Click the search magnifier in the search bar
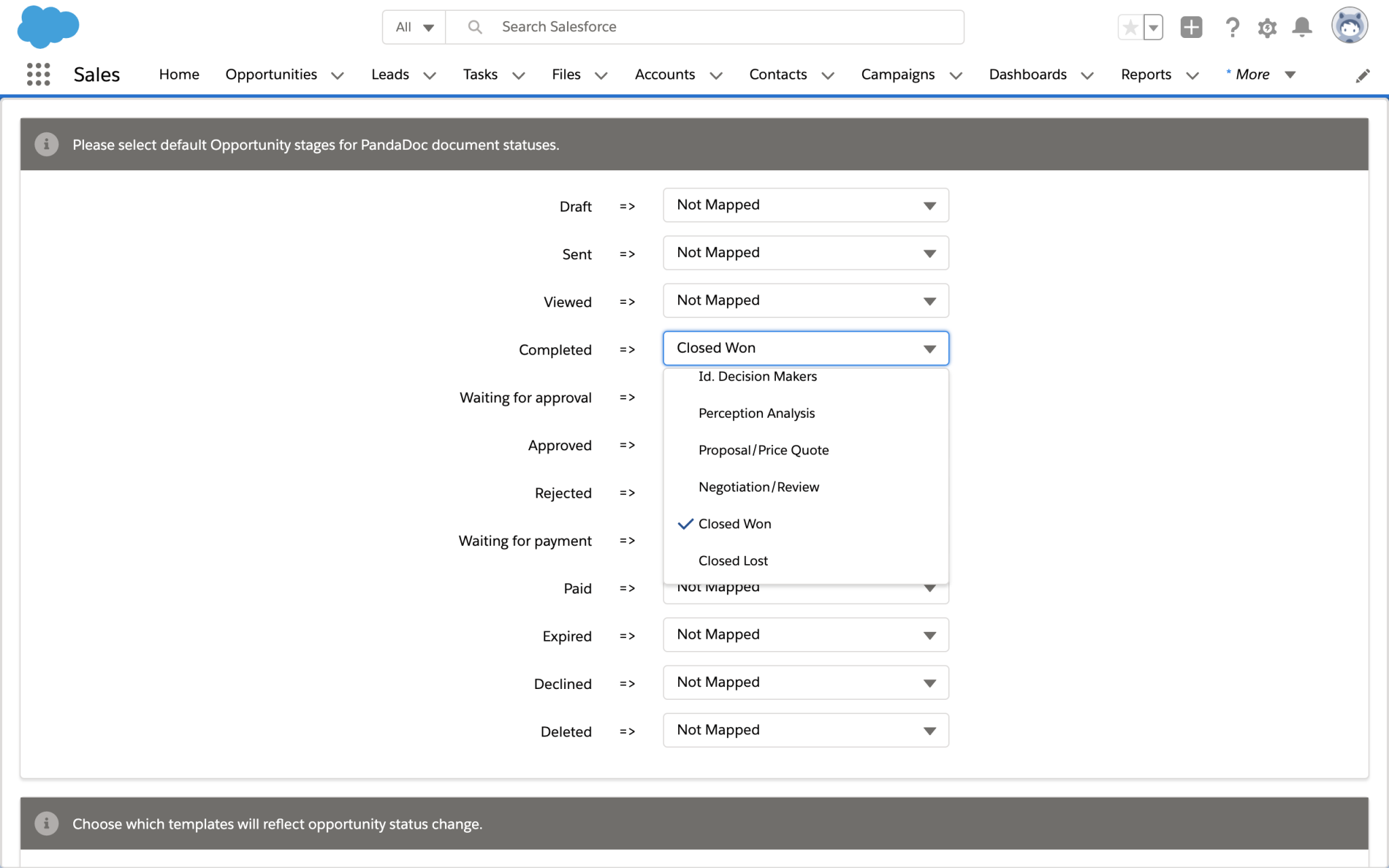Screen dimensions: 1389x868 (x=474, y=26)
